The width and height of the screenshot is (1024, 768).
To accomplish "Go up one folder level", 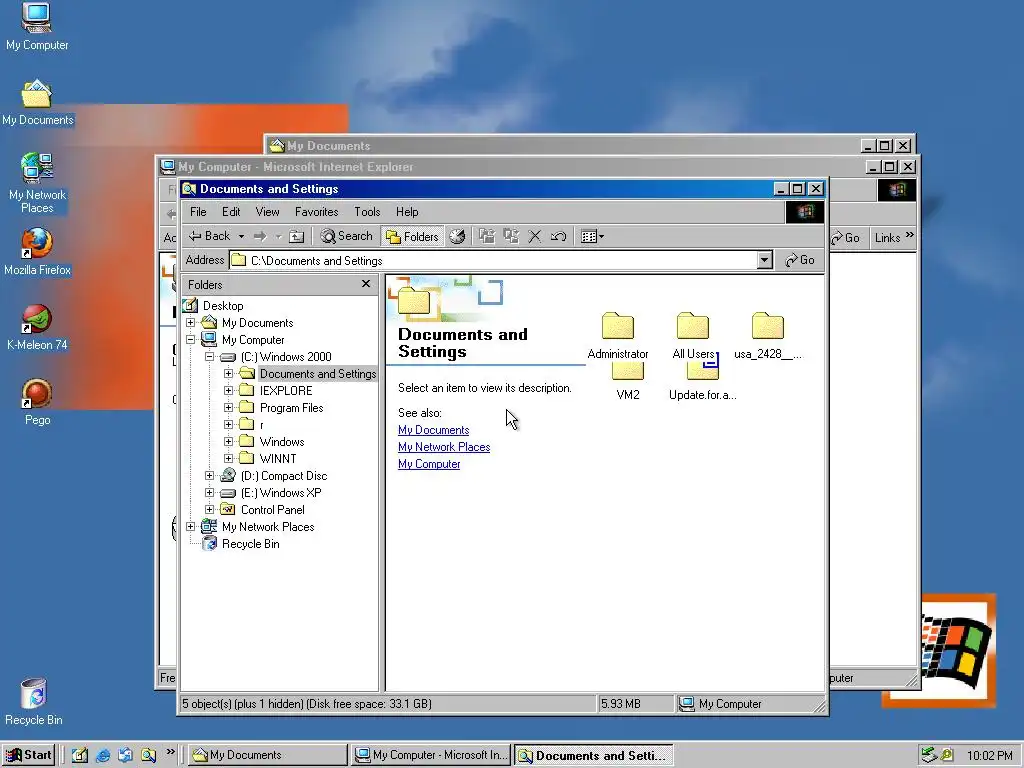I will 296,236.
